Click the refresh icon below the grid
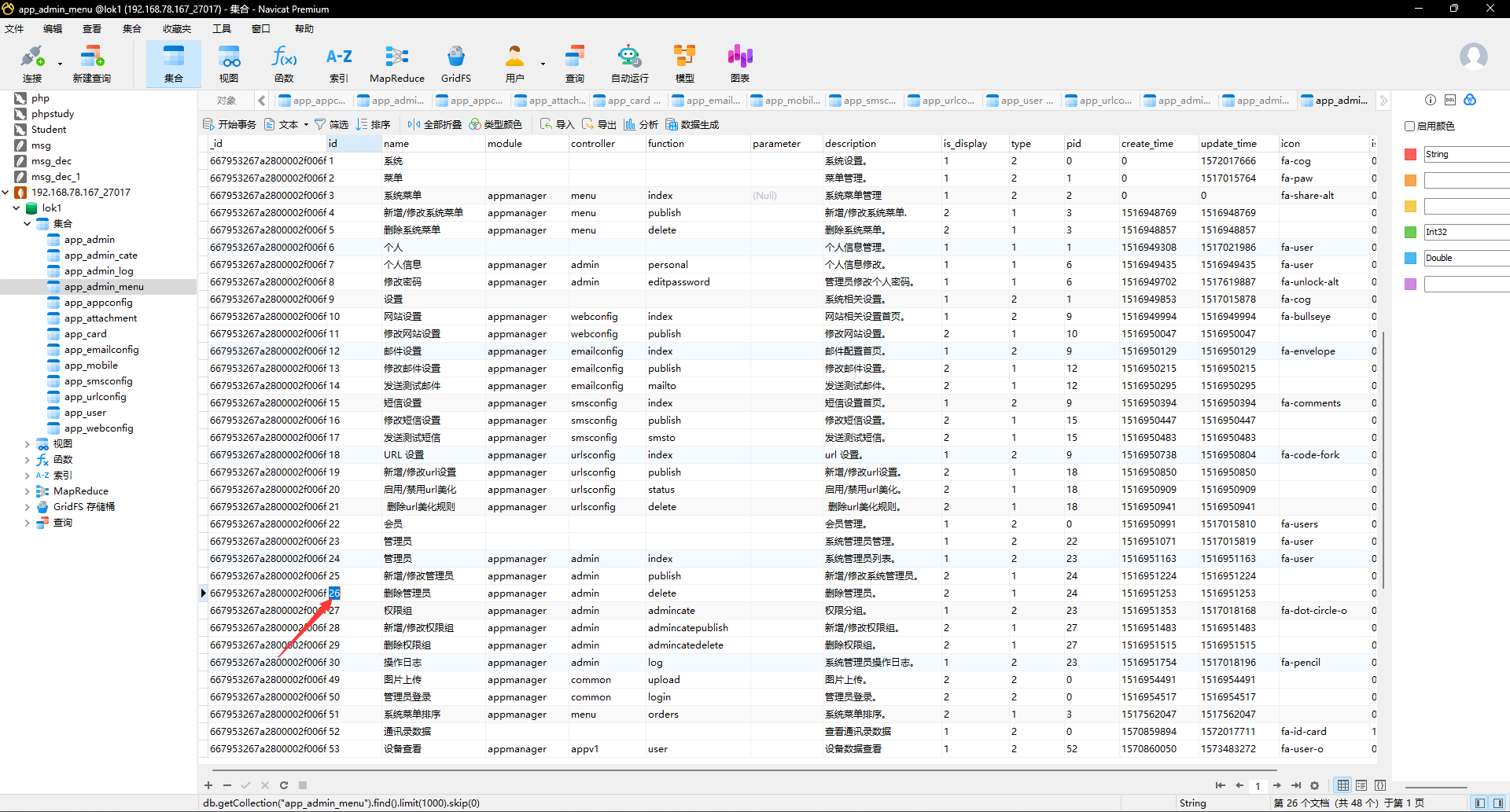The image size is (1510, 812). pos(284,785)
